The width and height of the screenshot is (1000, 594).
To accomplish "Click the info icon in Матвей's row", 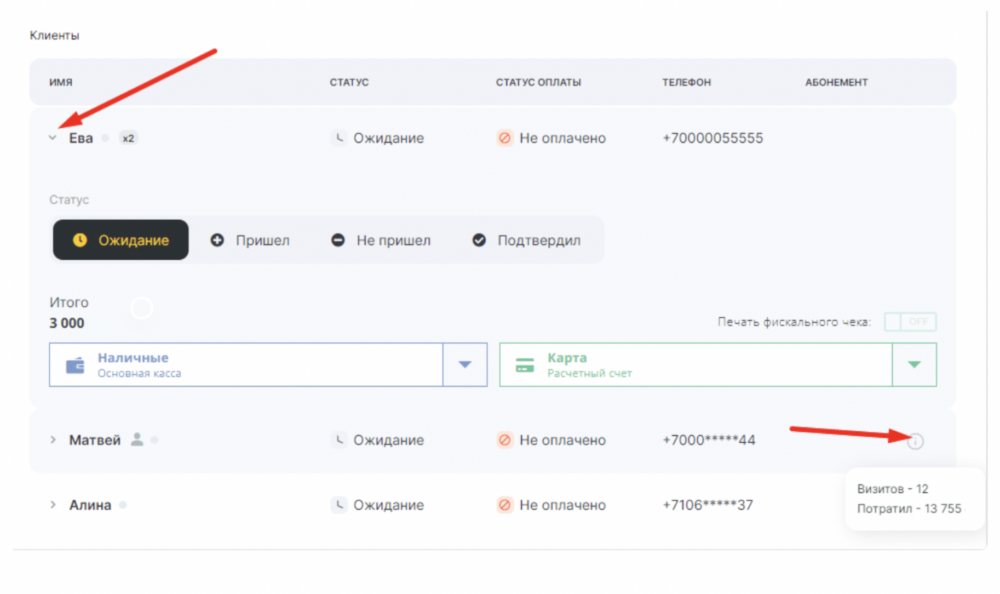I will coord(915,441).
